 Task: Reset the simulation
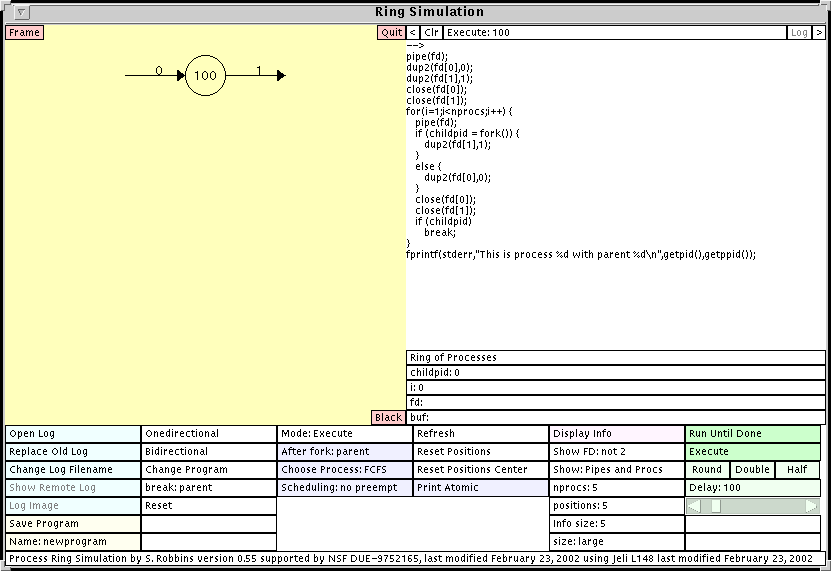pos(209,506)
